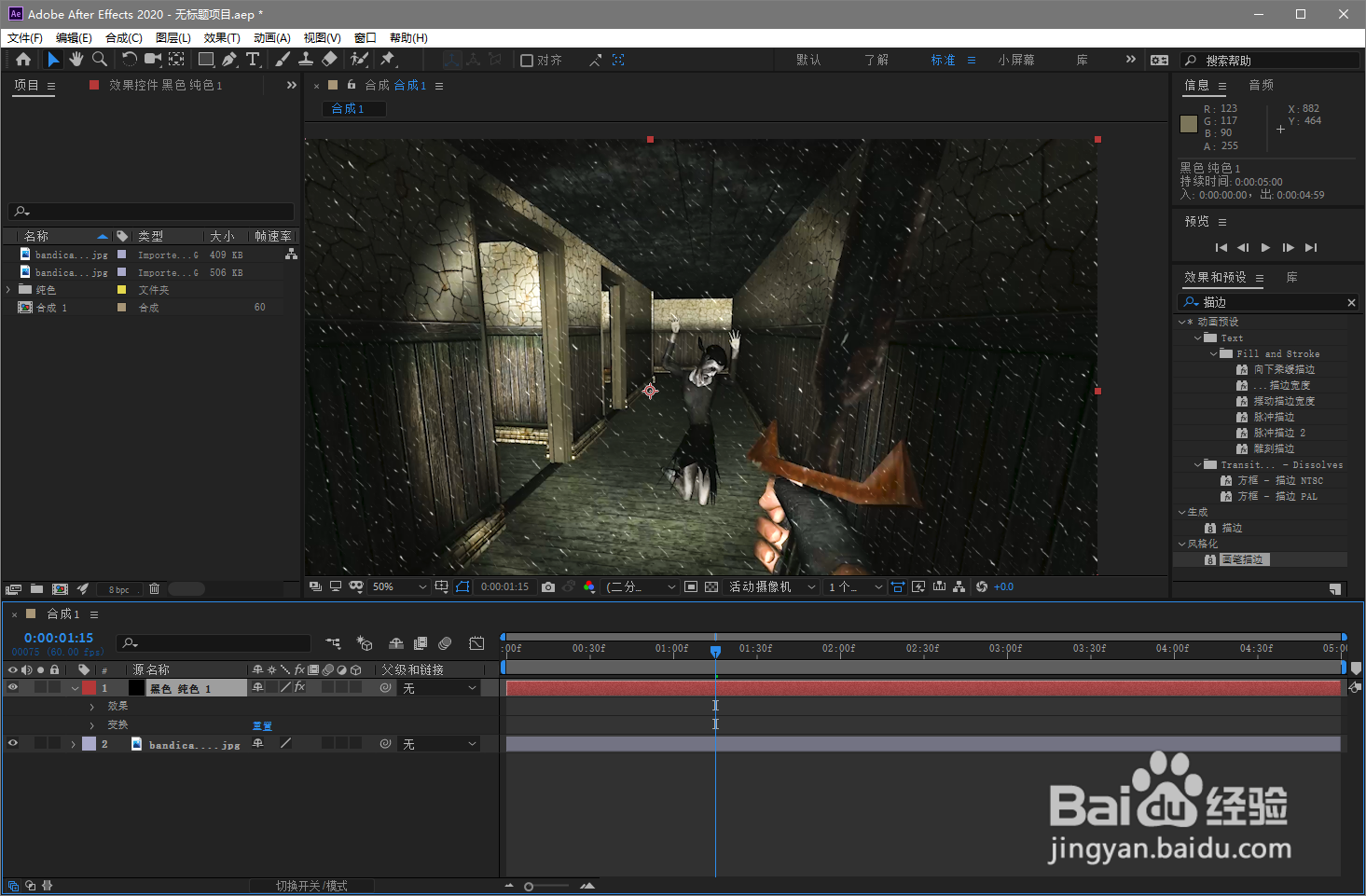
Task: Create new composition icon in Project panel
Action: [x=61, y=589]
